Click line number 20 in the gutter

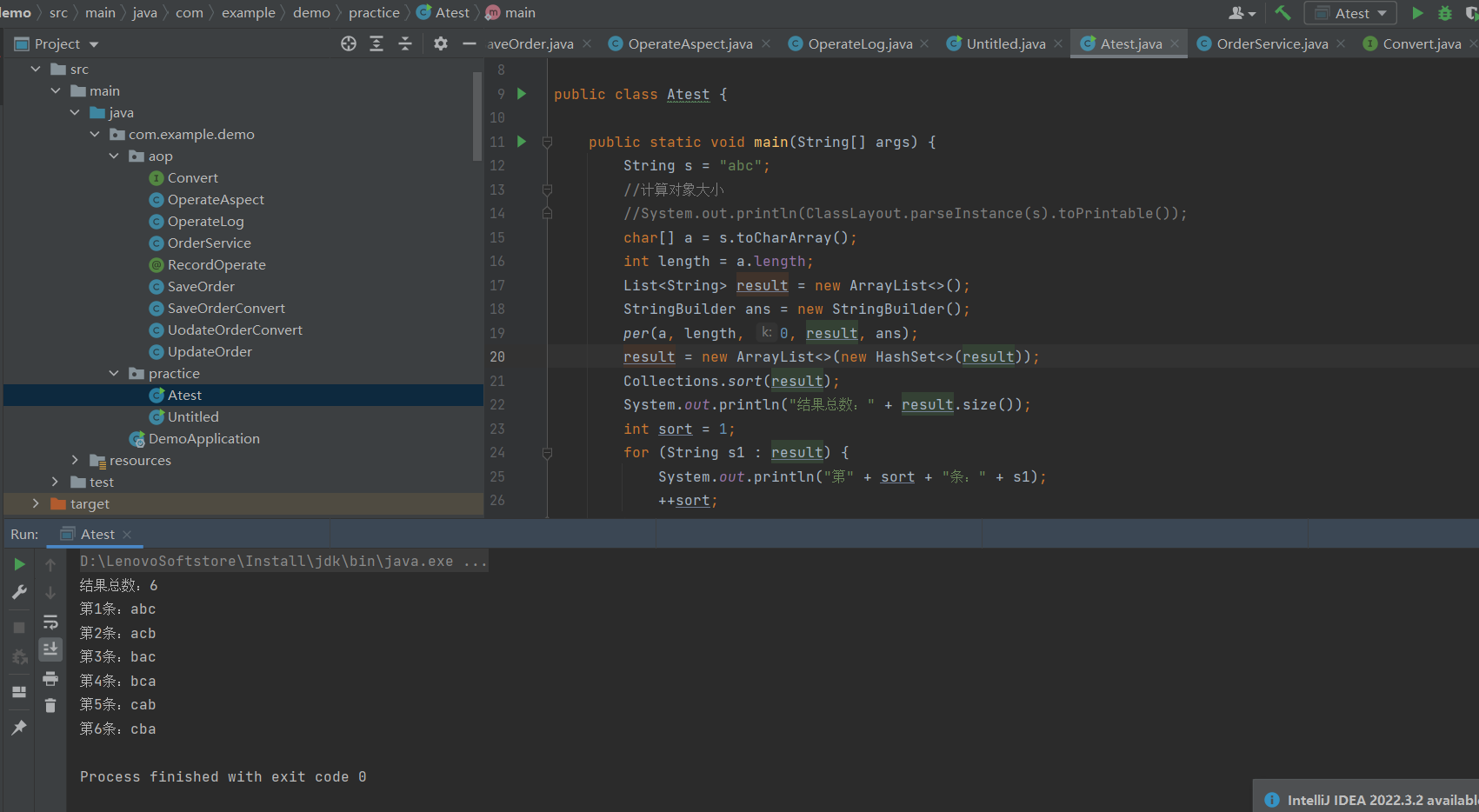click(497, 356)
